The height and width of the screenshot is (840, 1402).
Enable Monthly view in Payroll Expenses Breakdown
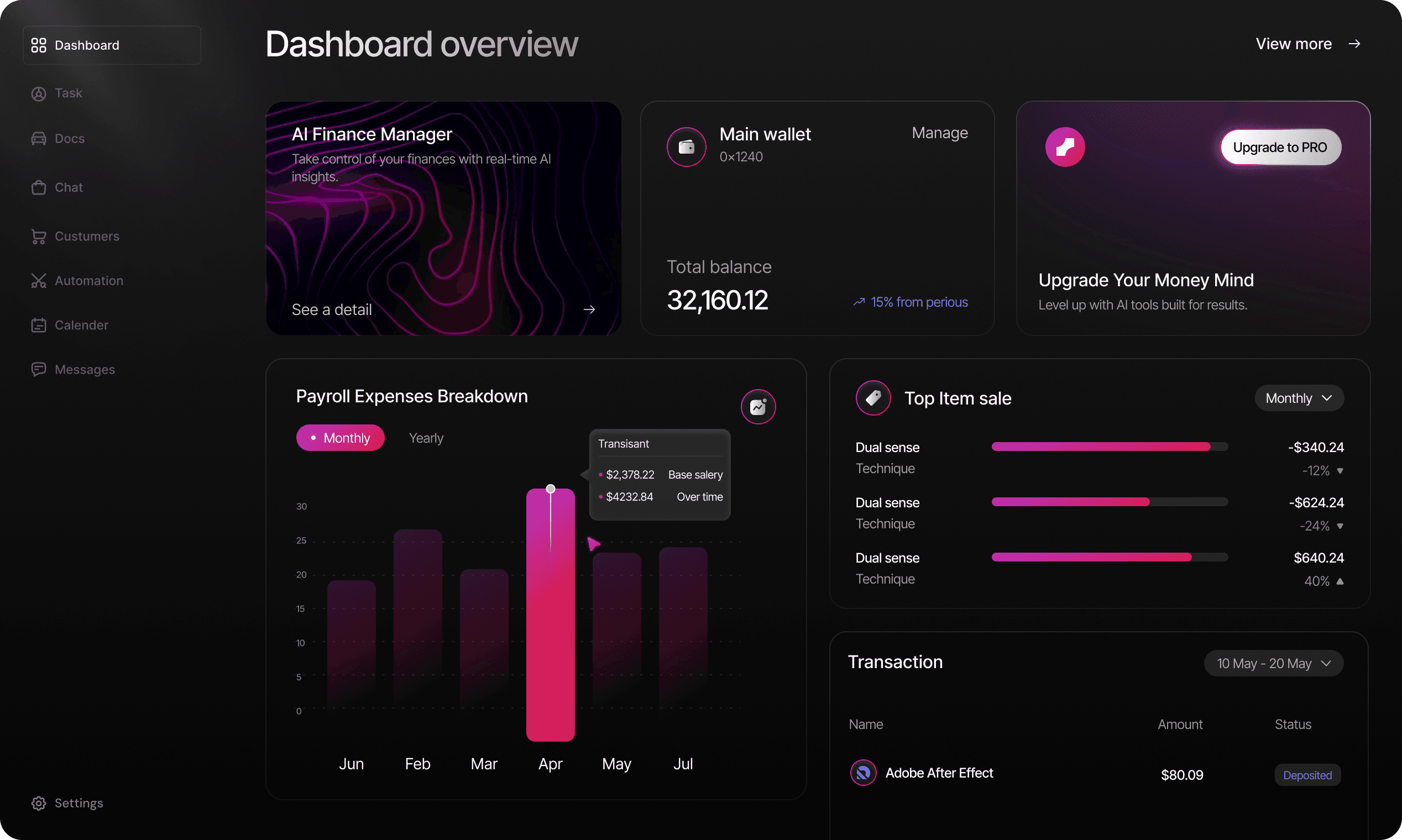pos(340,438)
